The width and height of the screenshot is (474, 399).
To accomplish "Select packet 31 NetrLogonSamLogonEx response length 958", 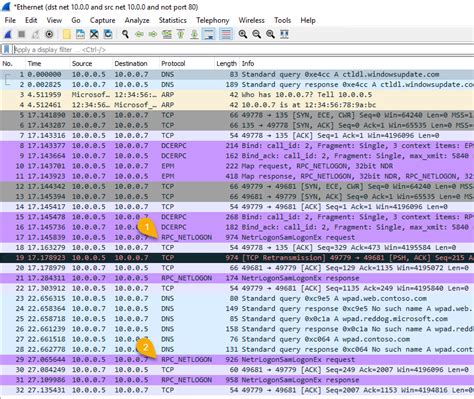I will pos(237,380).
